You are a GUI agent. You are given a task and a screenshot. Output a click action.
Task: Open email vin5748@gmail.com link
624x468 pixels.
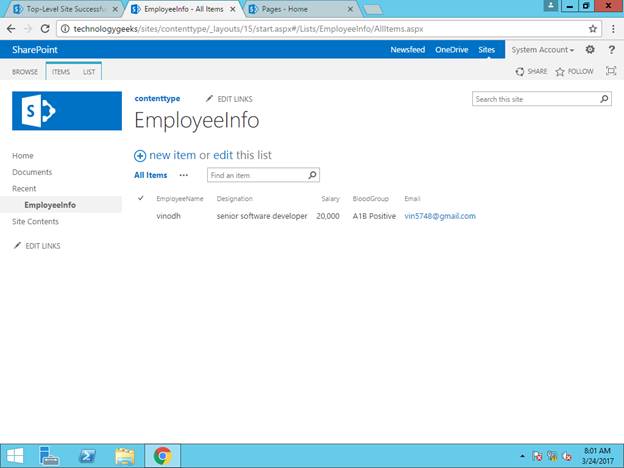pos(440,216)
